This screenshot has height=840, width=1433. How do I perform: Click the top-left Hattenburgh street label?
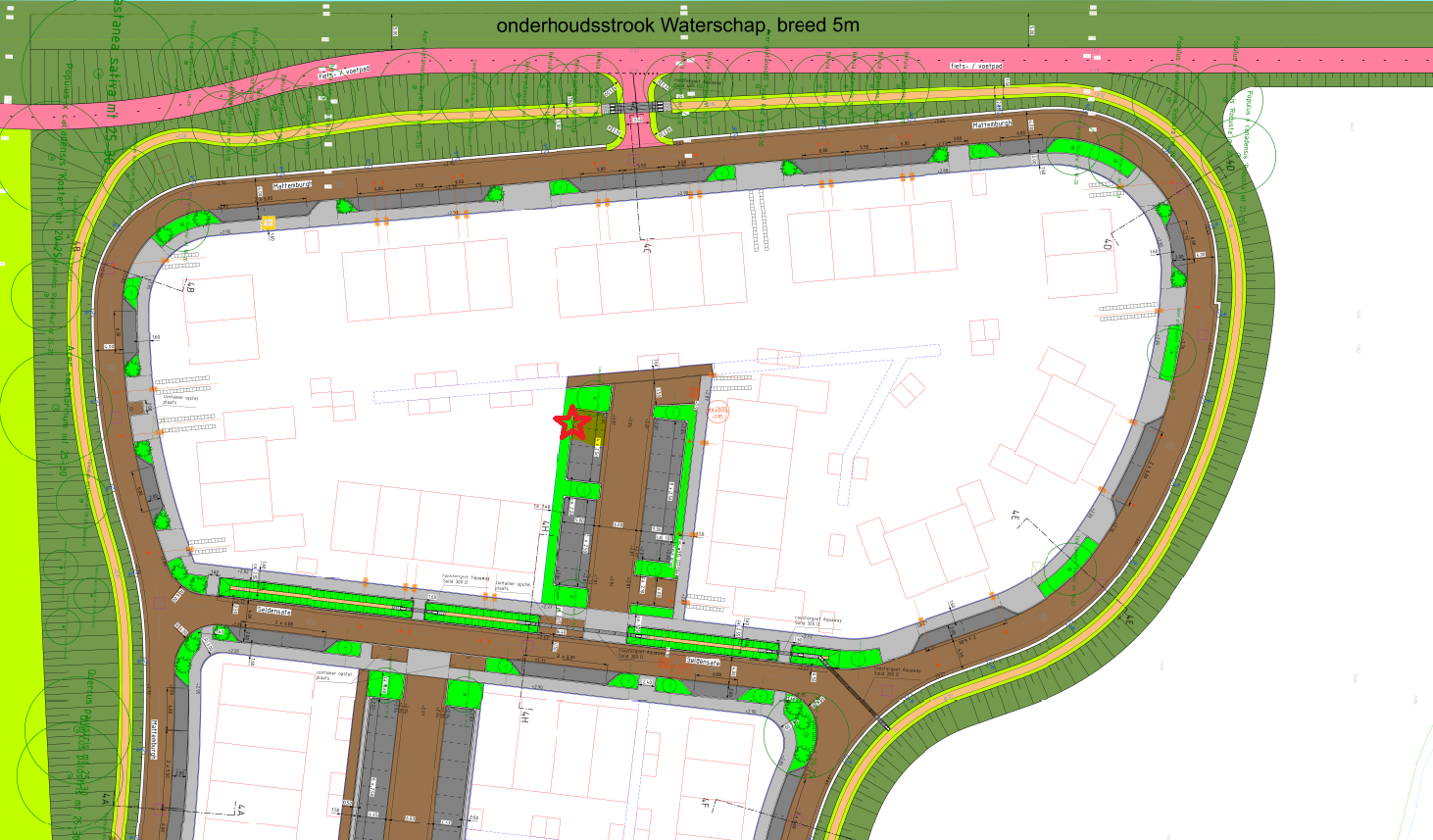click(x=291, y=184)
